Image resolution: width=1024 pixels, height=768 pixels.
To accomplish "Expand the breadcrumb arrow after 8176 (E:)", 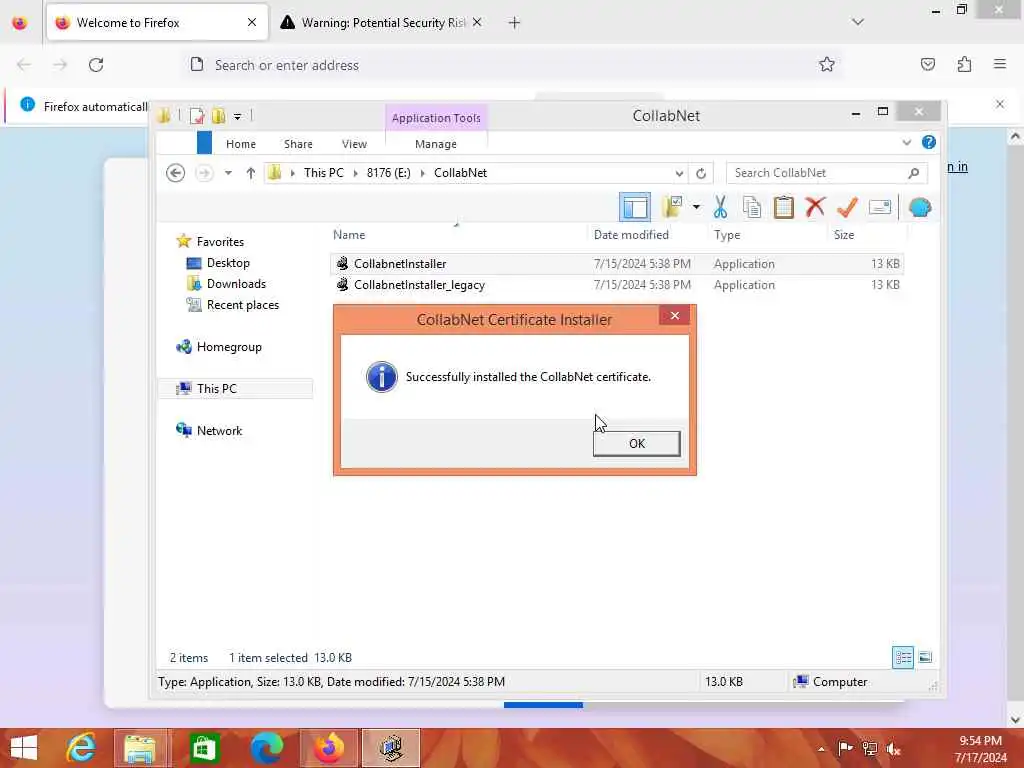I will [x=423, y=173].
